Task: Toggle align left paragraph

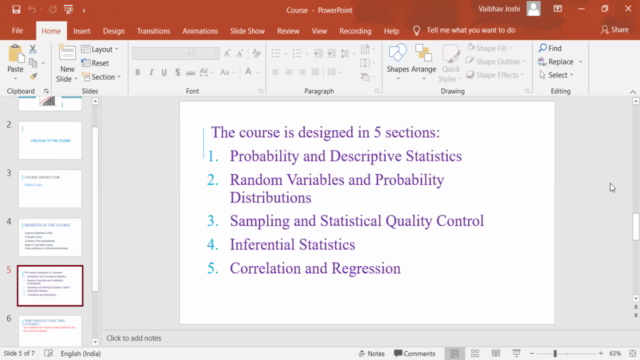Action: tap(276, 72)
